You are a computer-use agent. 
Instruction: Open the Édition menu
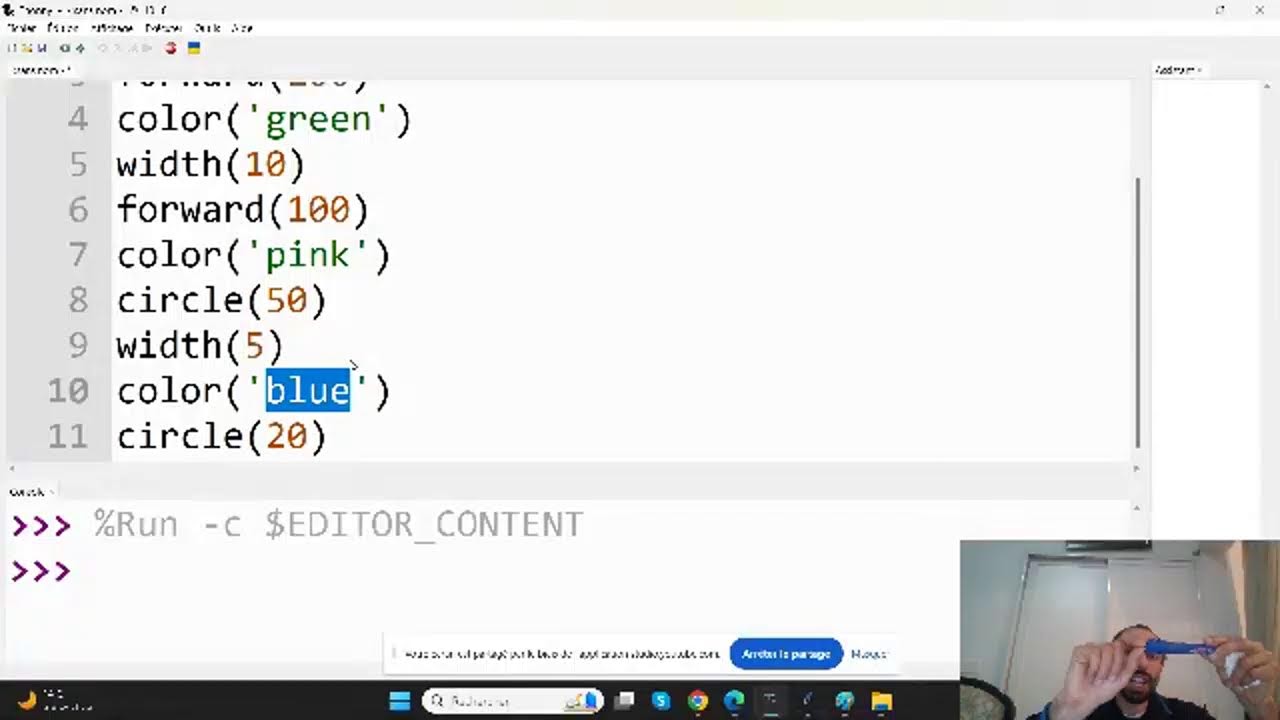[62, 28]
